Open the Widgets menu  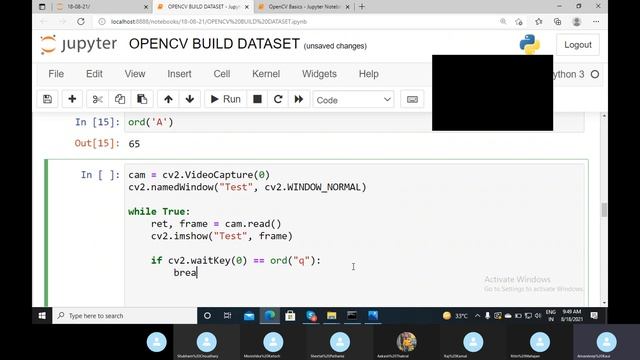pos(319,74)
